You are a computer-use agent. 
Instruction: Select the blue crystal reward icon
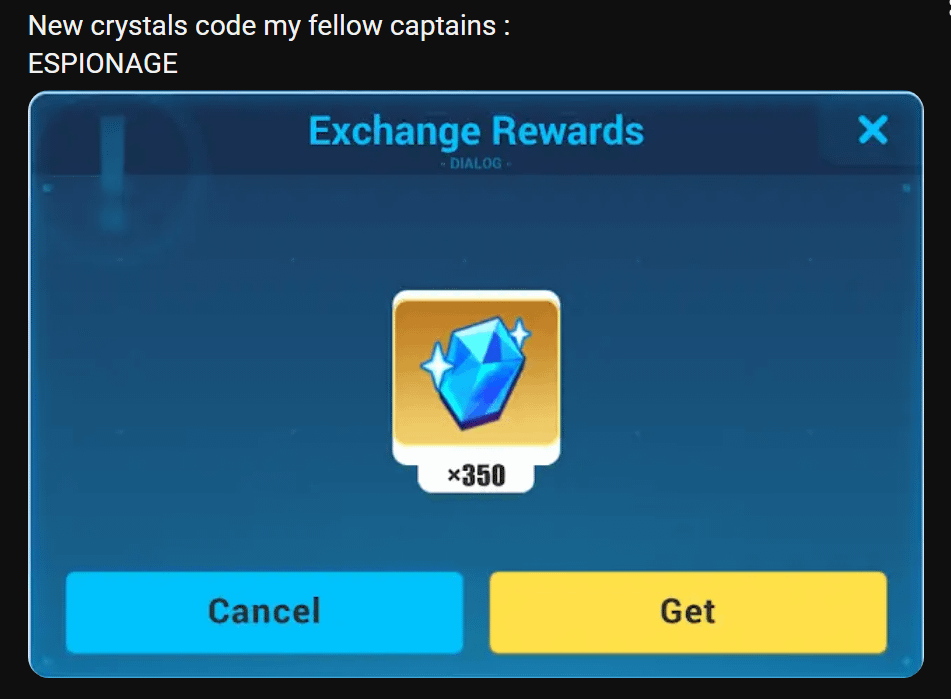pyautogui.click(x=477, y=371)
